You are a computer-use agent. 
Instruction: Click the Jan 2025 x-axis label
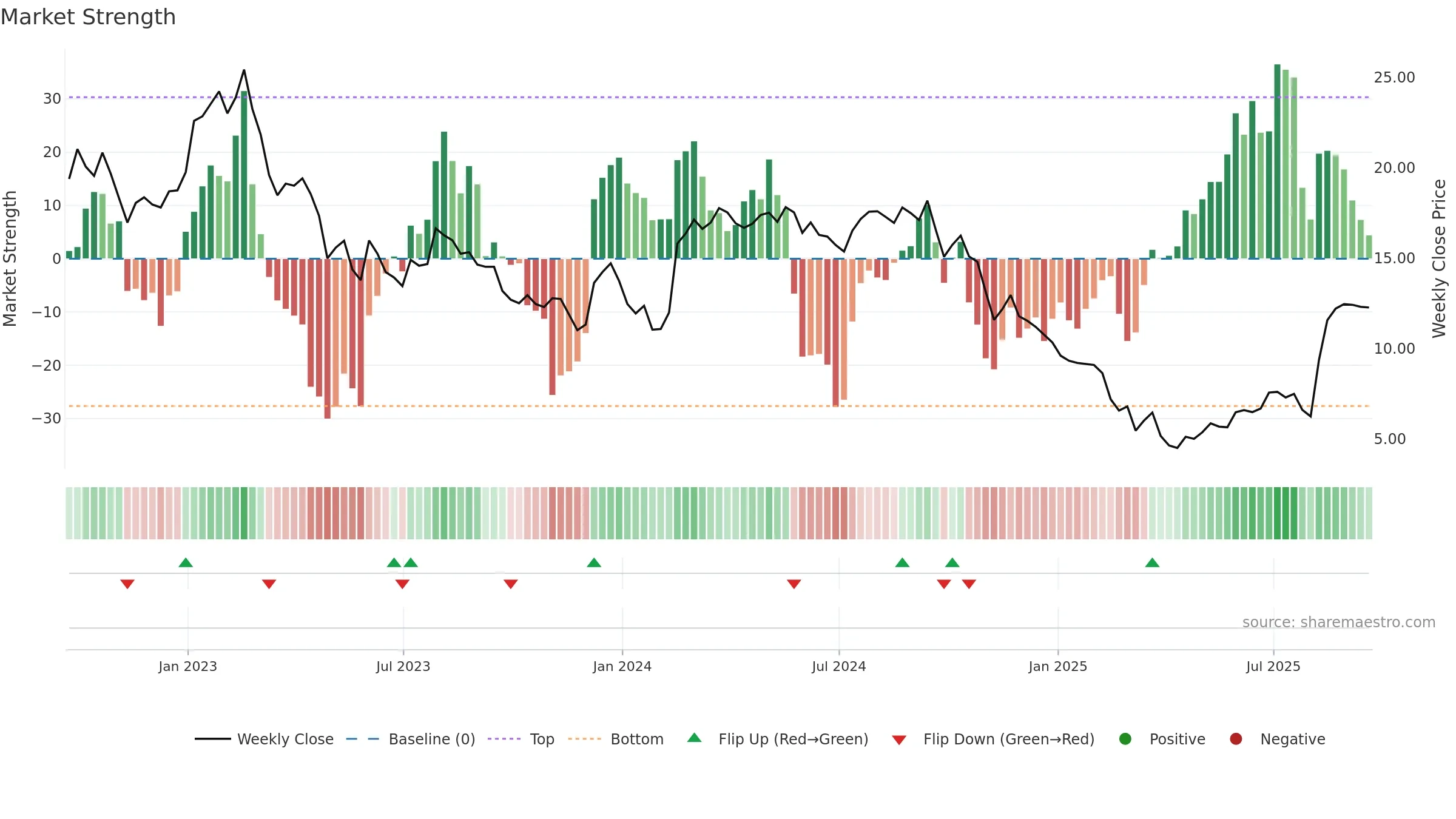tap(1057, 666)
